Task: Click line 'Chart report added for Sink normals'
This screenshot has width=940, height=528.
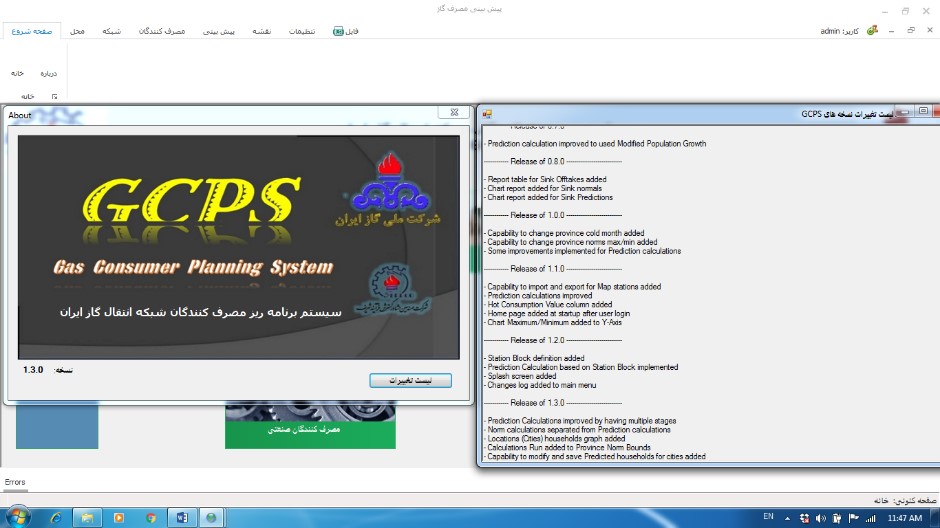Action: click(543, 188)
